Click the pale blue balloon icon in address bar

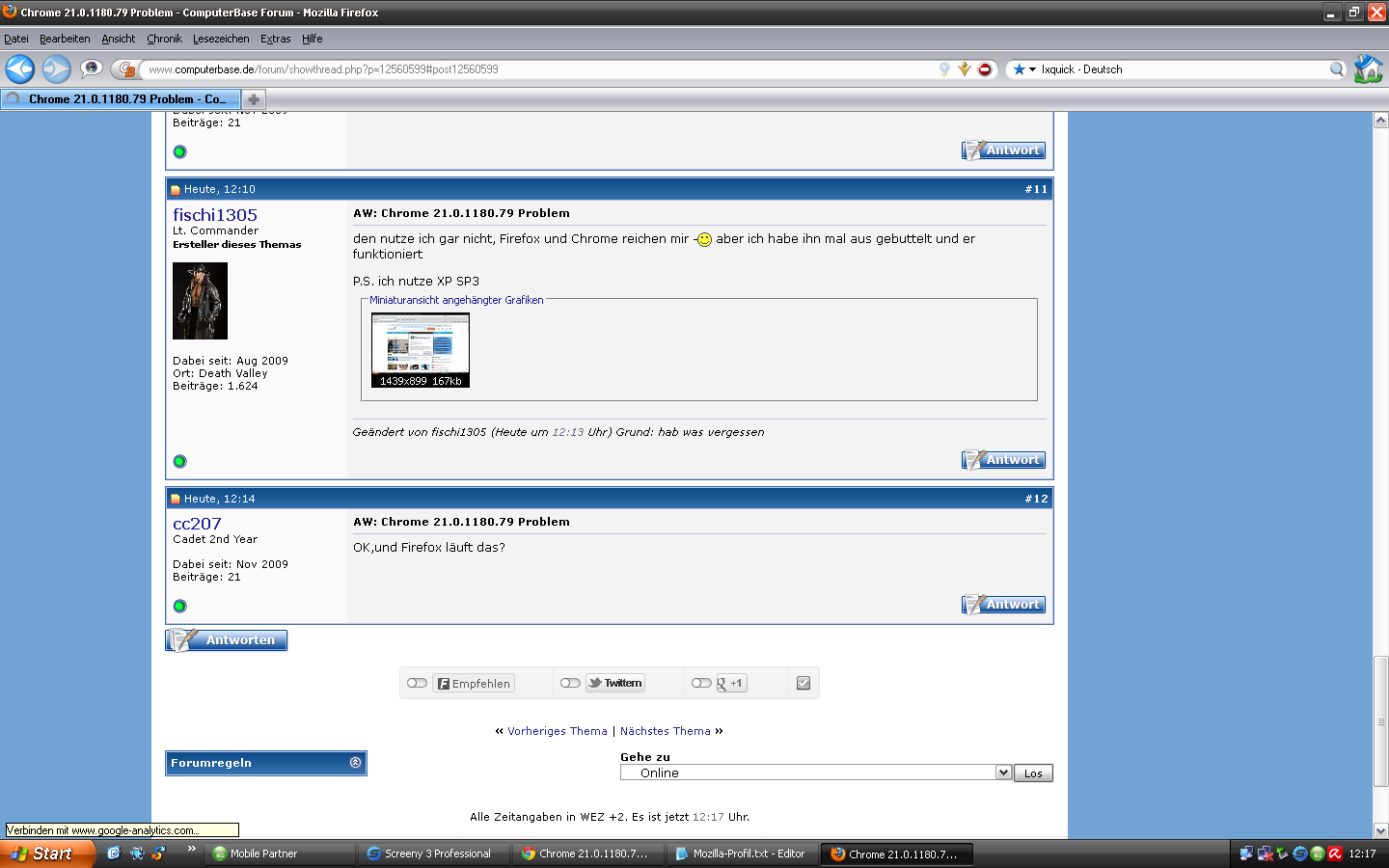click(944, 69)
